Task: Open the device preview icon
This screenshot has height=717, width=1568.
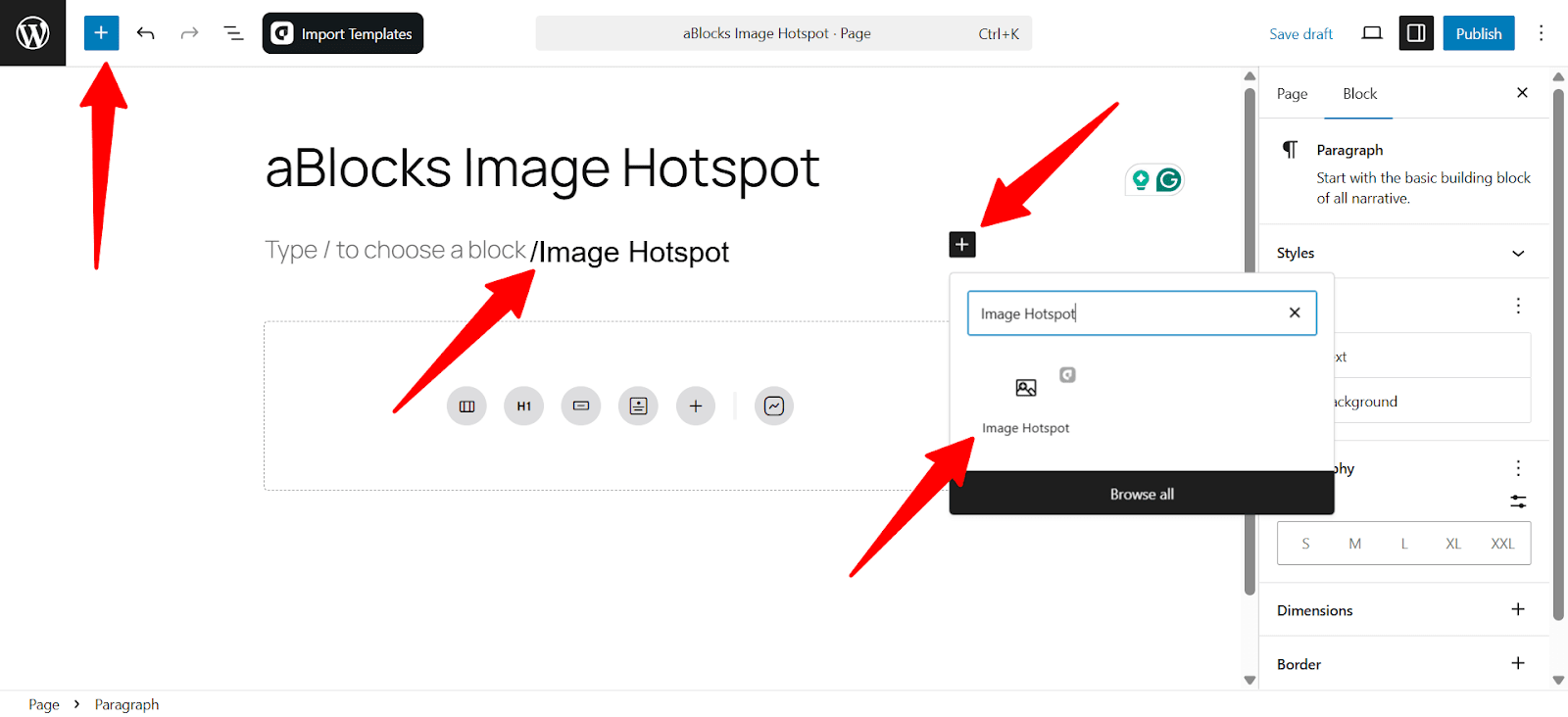Action: [x=1372, y=33]
